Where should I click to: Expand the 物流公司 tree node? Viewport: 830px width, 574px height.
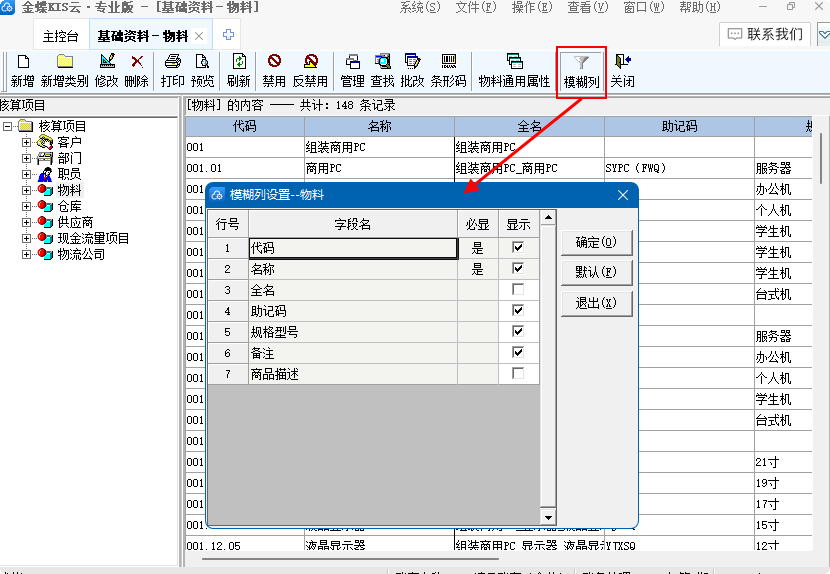(26, 254)
